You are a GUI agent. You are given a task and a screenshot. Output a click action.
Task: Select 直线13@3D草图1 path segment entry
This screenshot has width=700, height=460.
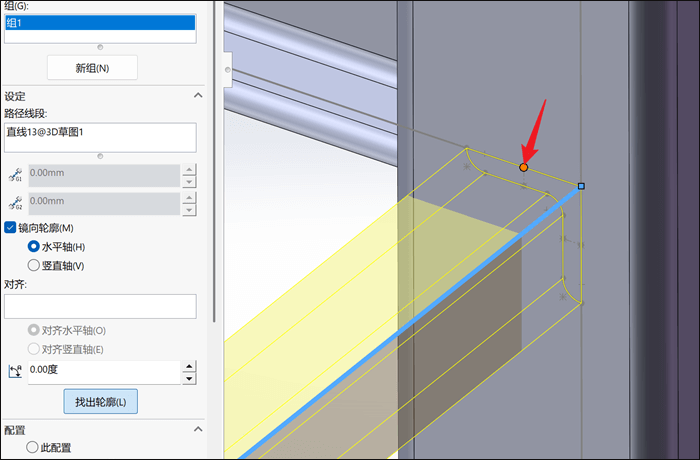pyautogui.click(x=100, y=132)
